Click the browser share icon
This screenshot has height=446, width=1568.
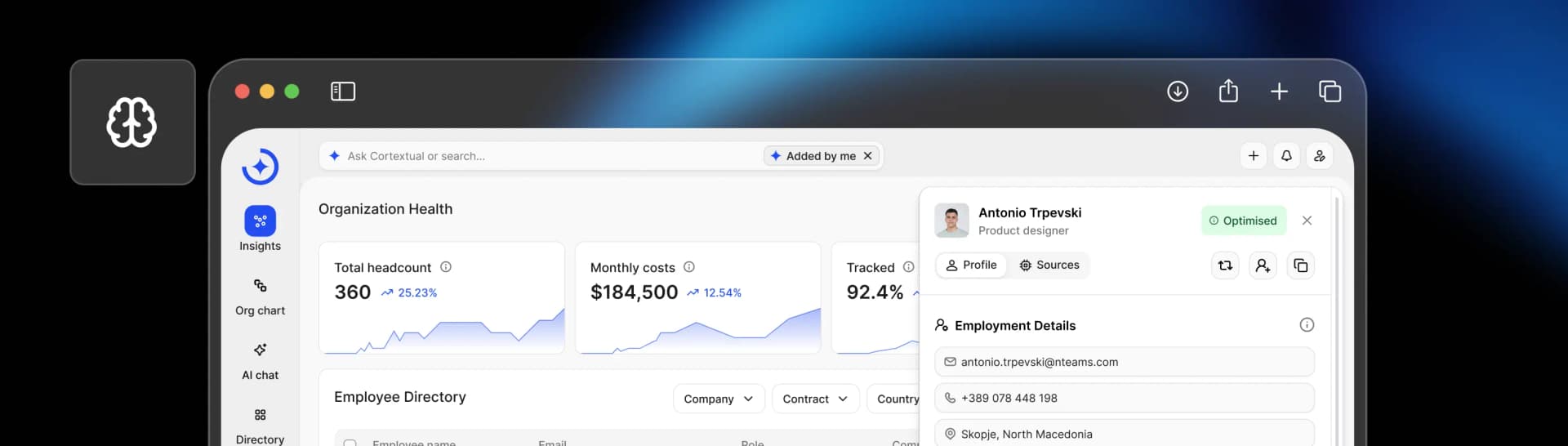coord(1228,91)
